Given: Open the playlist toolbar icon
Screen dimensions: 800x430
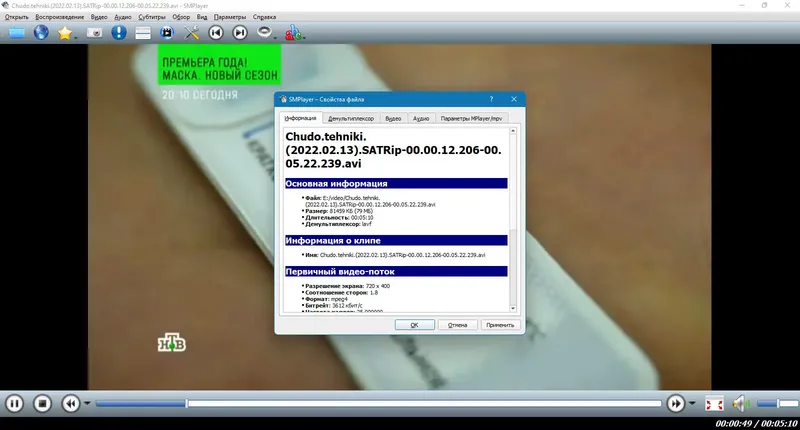Looking at the screenshot, I should 143,33.
